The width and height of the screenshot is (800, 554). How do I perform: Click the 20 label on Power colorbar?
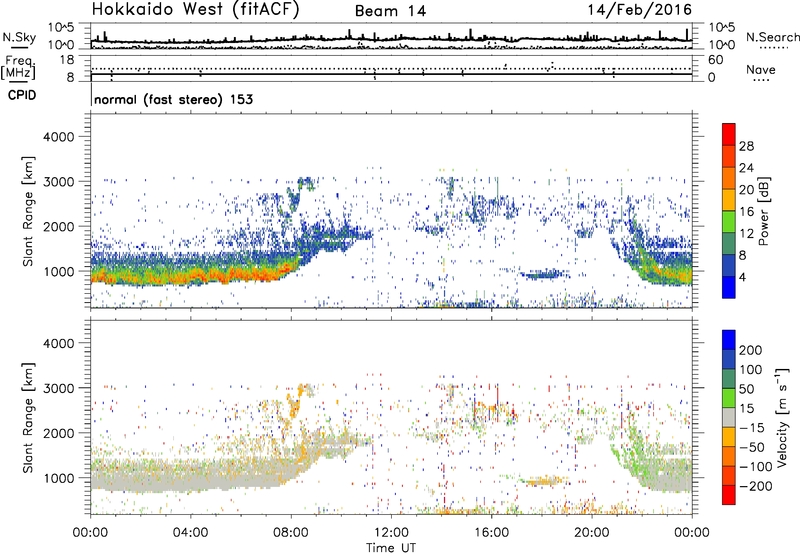point(746,190)
